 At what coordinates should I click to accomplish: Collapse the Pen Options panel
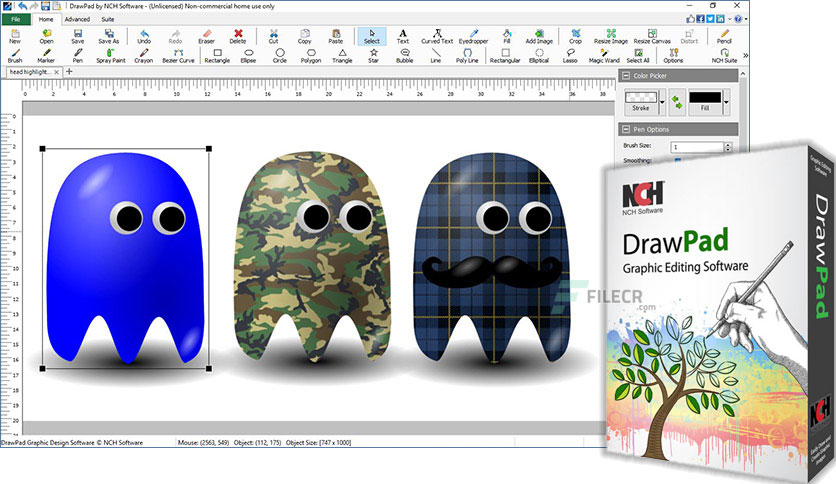pos(626,130)
